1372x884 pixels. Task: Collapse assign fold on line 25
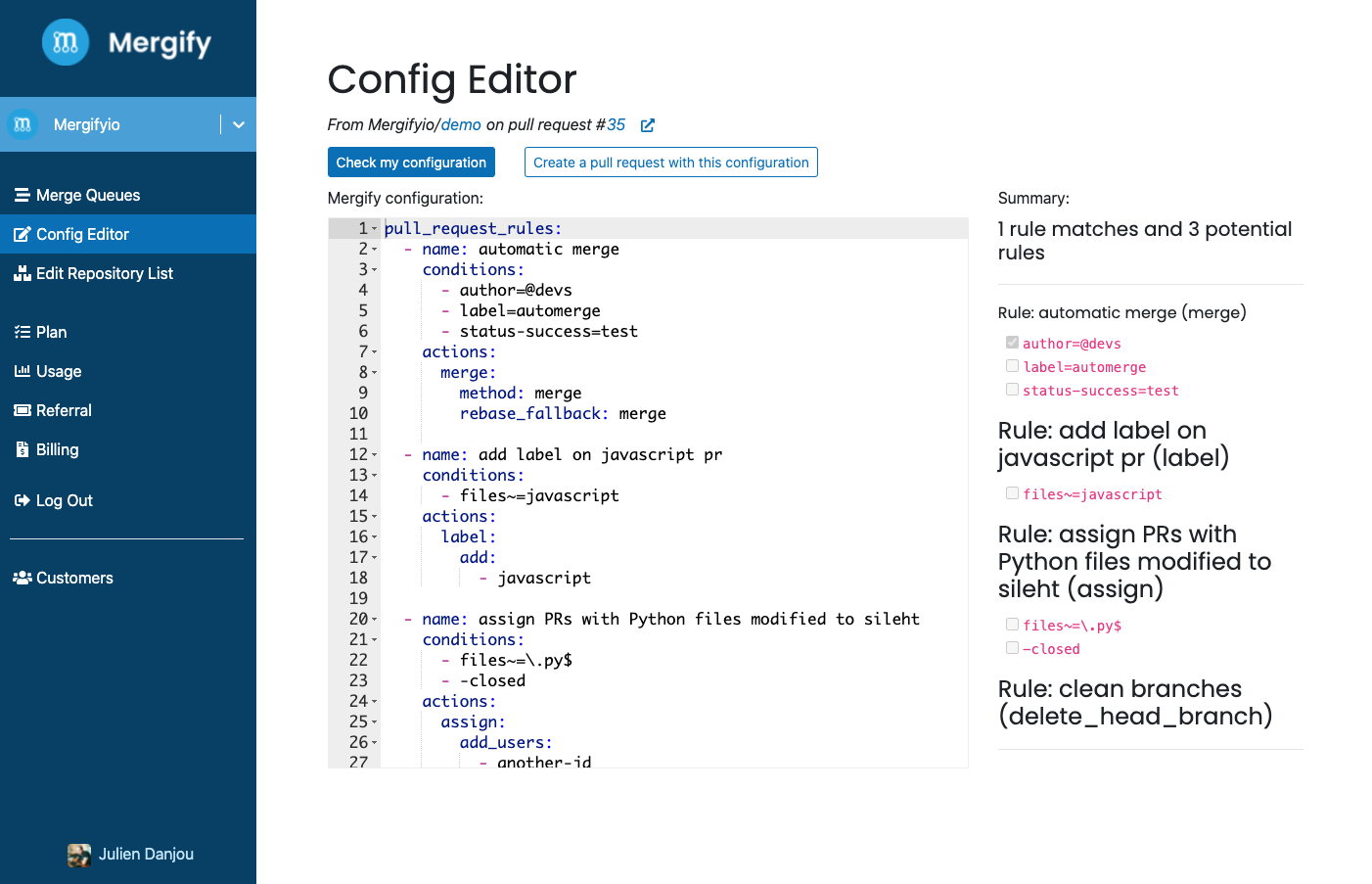[375, 721]
